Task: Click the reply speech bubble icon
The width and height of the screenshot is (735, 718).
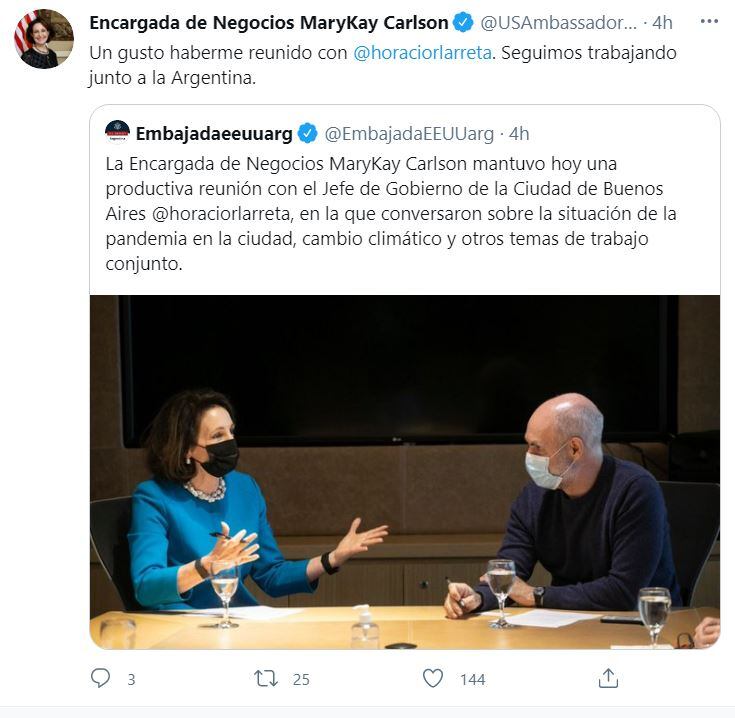Action: pyautogui.click(x=100, y=678)
